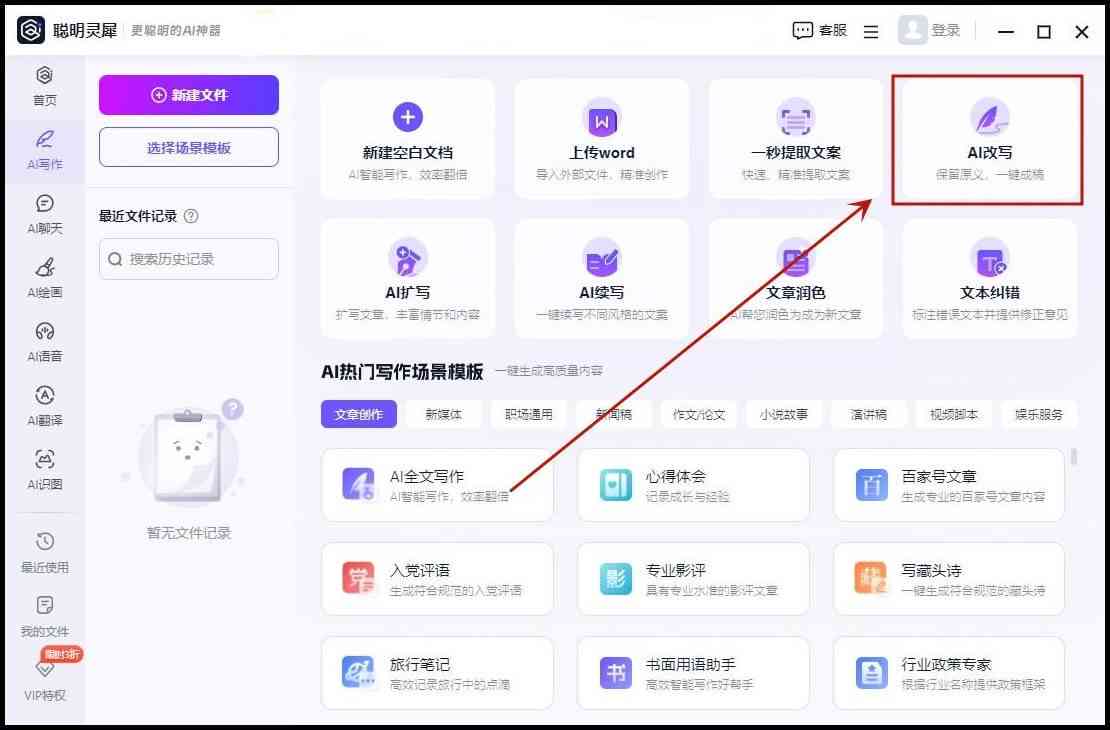Viewport: 1110px width, 730px height.
Task: Open the 旅行笔记 template
Action: (x=437, y=673)
